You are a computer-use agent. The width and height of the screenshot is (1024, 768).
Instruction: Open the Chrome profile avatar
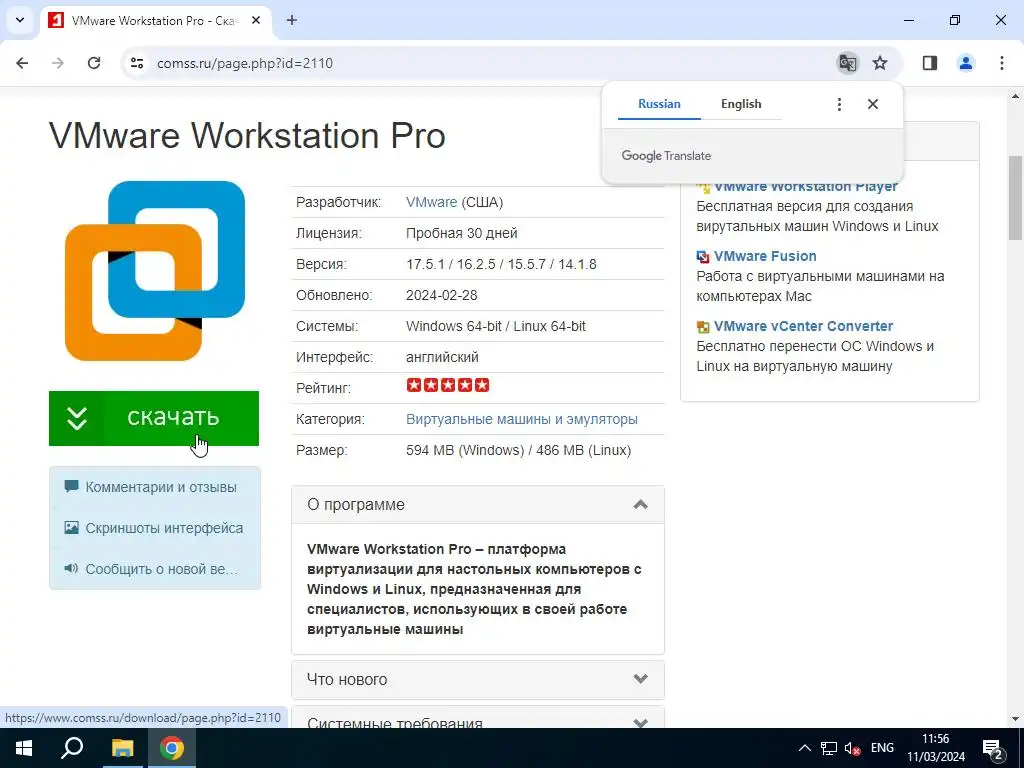point(966,63)
